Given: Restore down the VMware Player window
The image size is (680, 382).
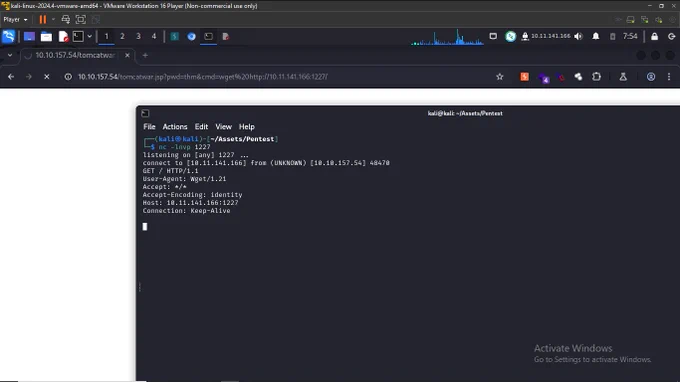Looking at the screenshot, I should 661,6.
